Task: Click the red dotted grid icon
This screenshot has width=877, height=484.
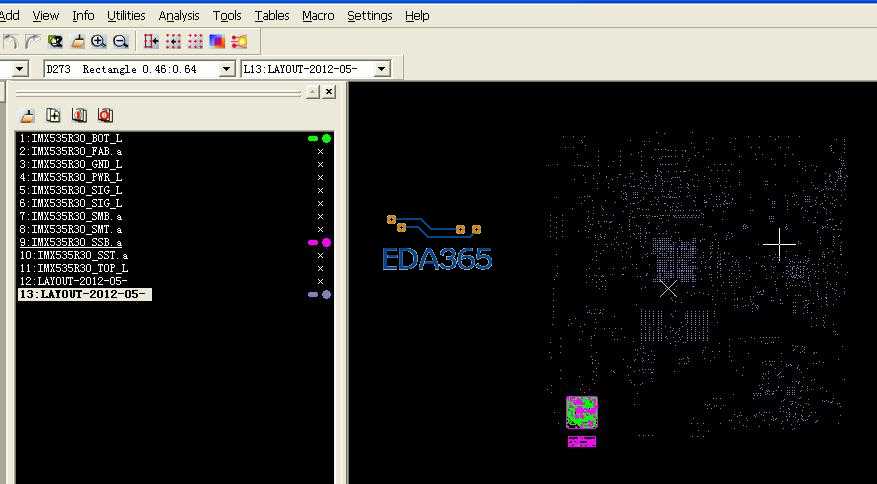Action: [x=195, y=41]
